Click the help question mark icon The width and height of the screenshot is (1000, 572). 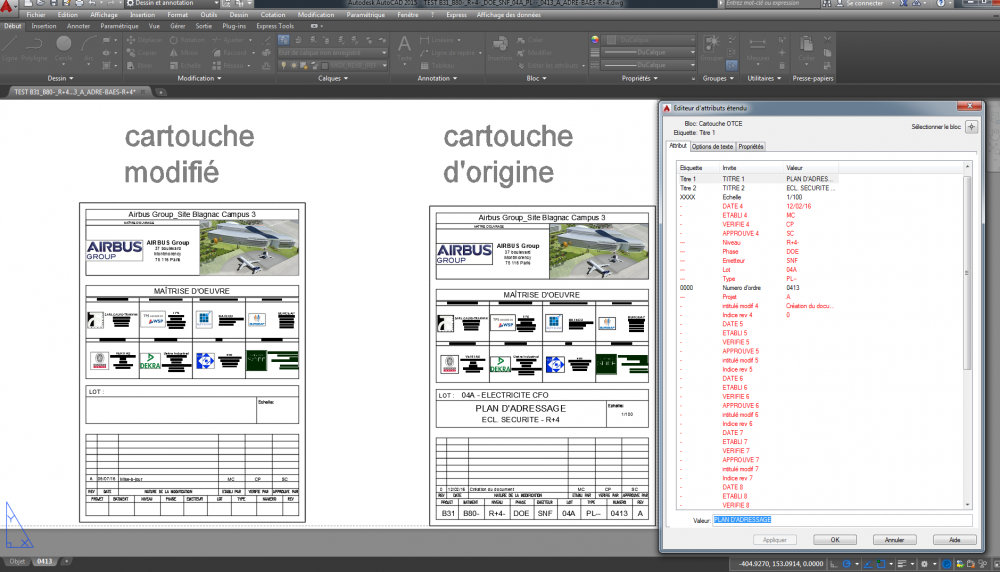point(940,4)
